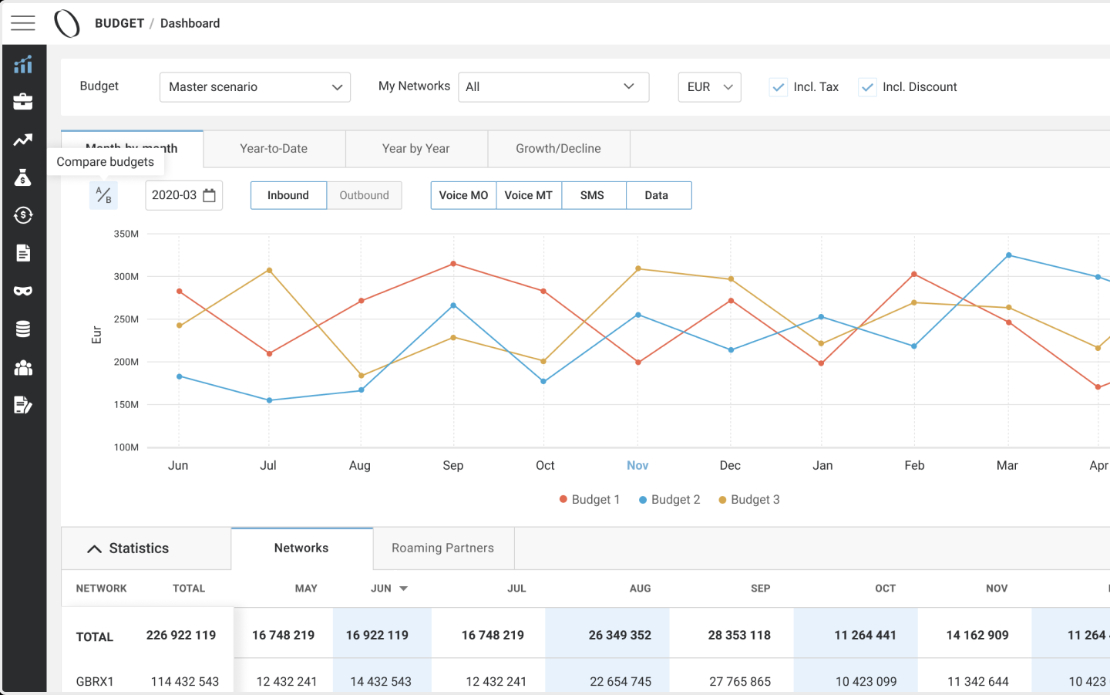Open the users group sidebar icon
This screenshot has height=695, width=1110.
(x=23, y=367)
